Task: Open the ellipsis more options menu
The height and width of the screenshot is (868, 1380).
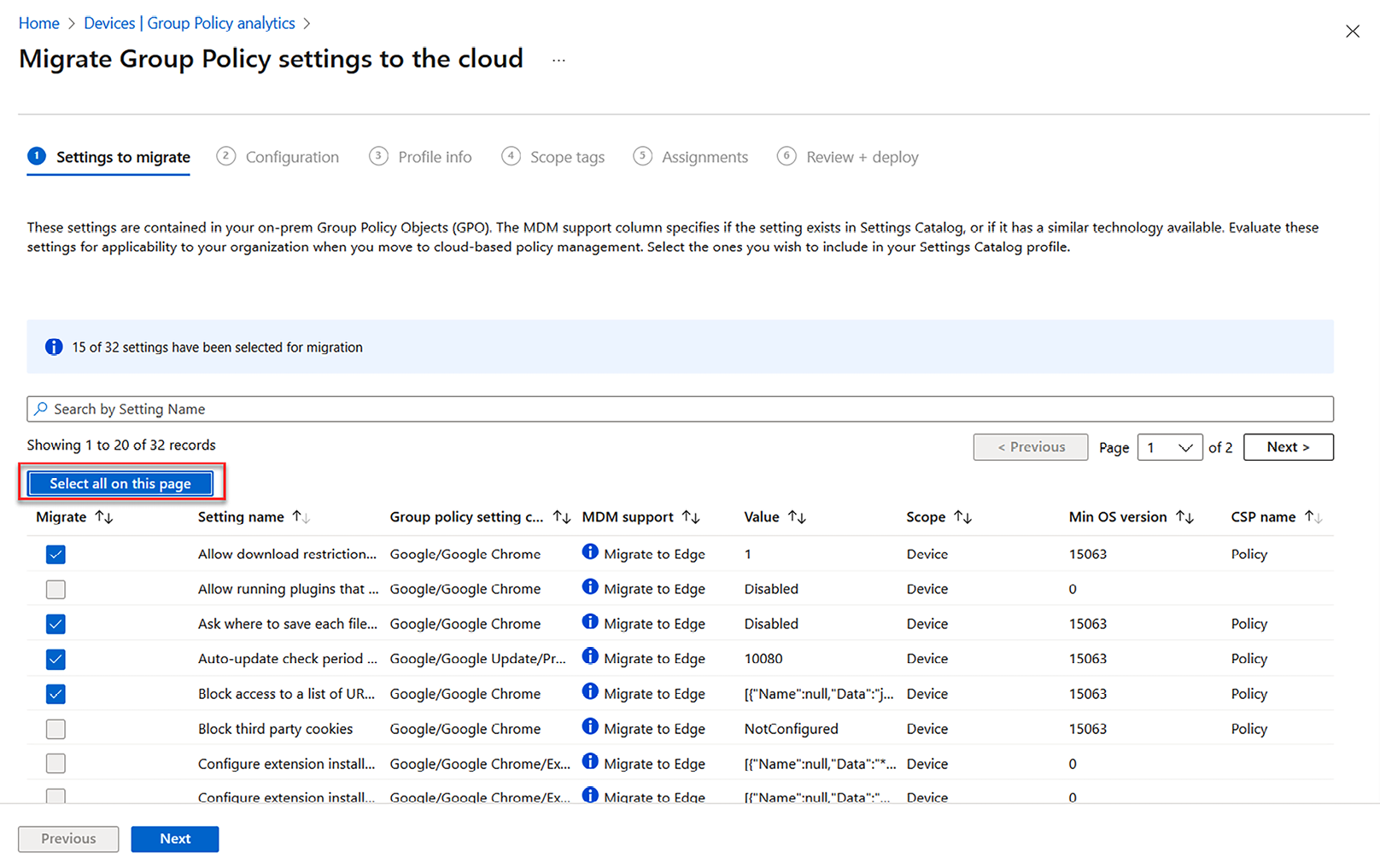Action: click(x=558, y=61)
